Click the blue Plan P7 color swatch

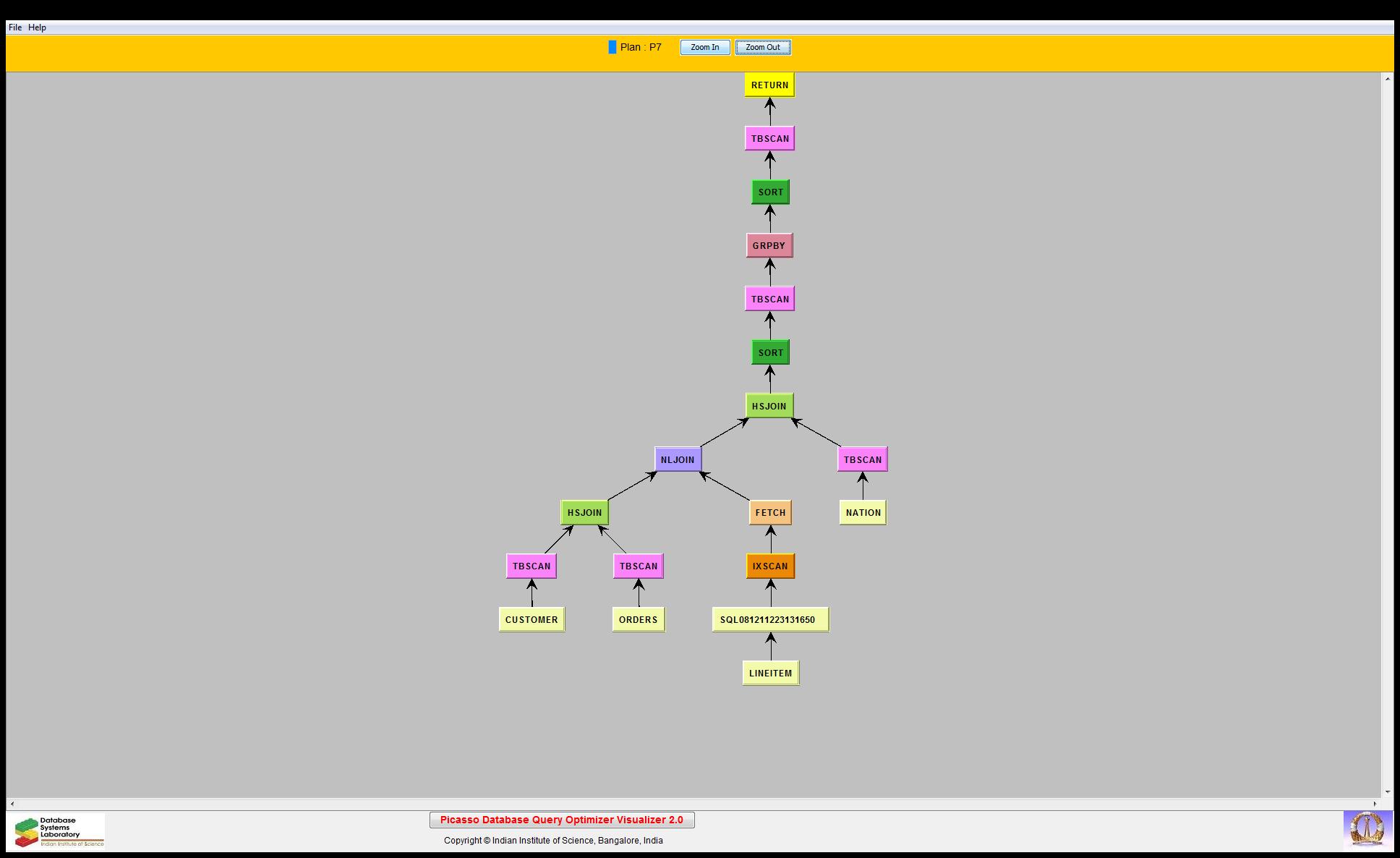(x=612, y=48)
